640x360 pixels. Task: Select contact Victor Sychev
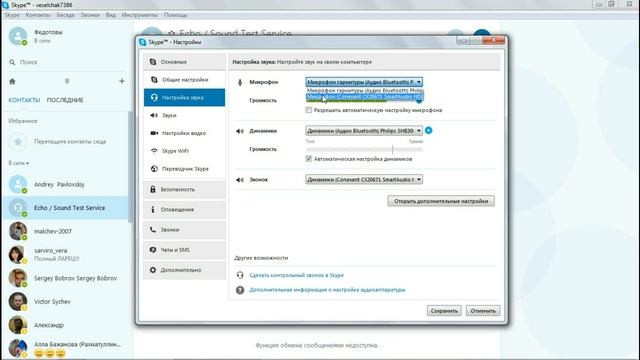(65, 302)
